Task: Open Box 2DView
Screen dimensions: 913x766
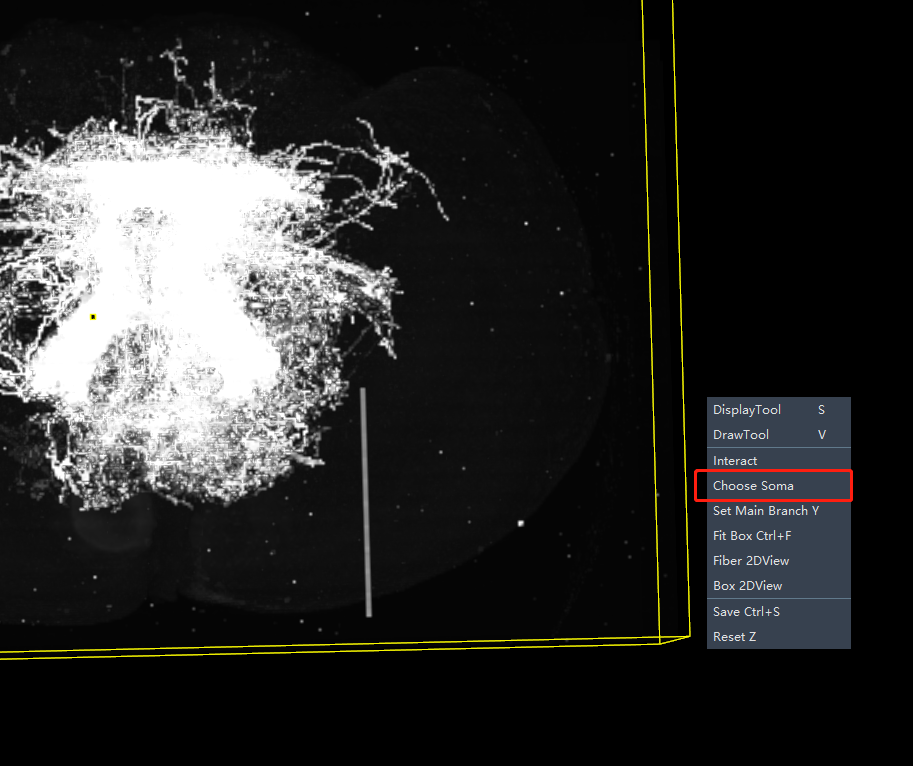Action: (748, 586)
